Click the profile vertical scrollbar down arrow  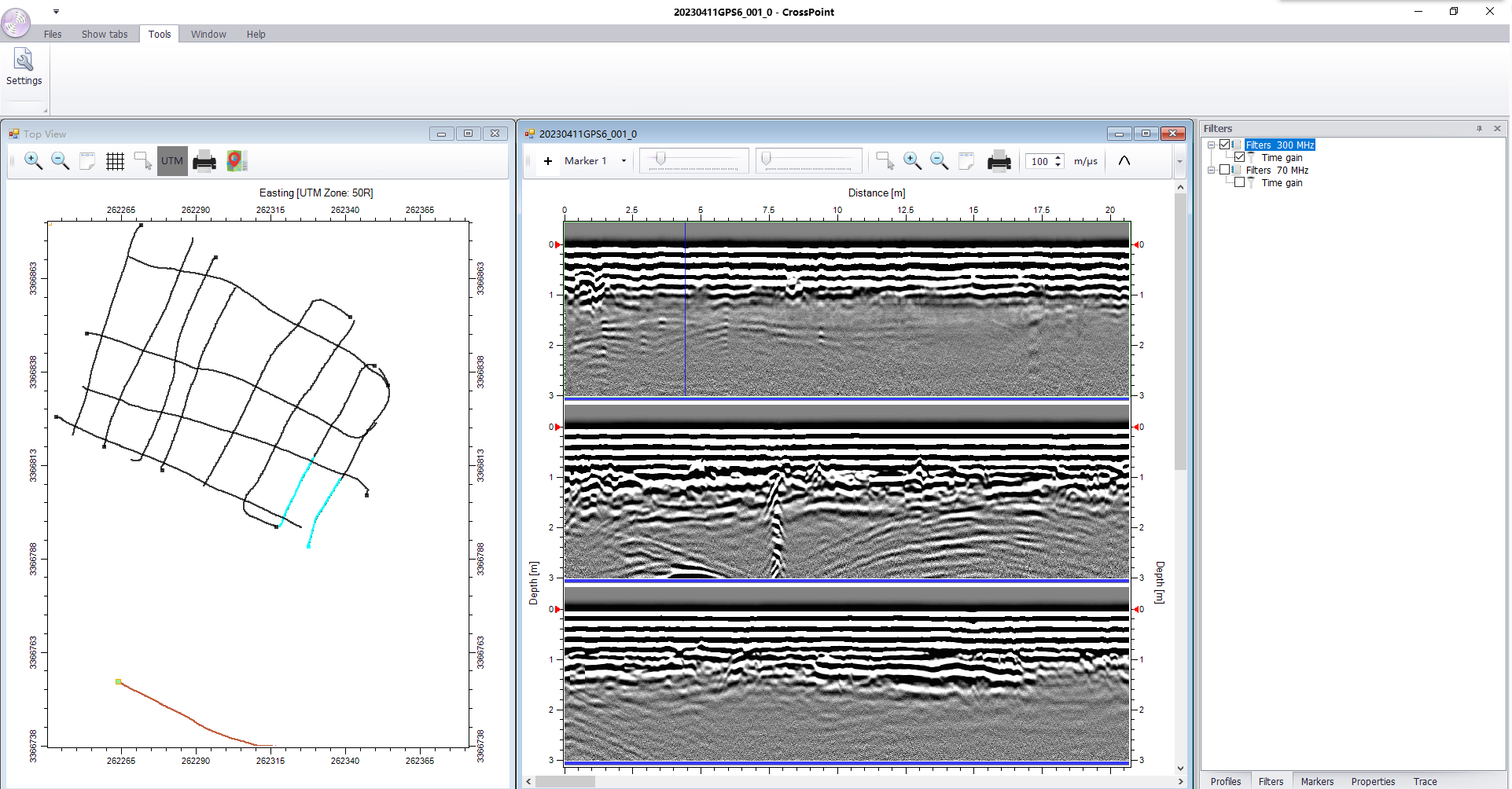pos(1180,769)
